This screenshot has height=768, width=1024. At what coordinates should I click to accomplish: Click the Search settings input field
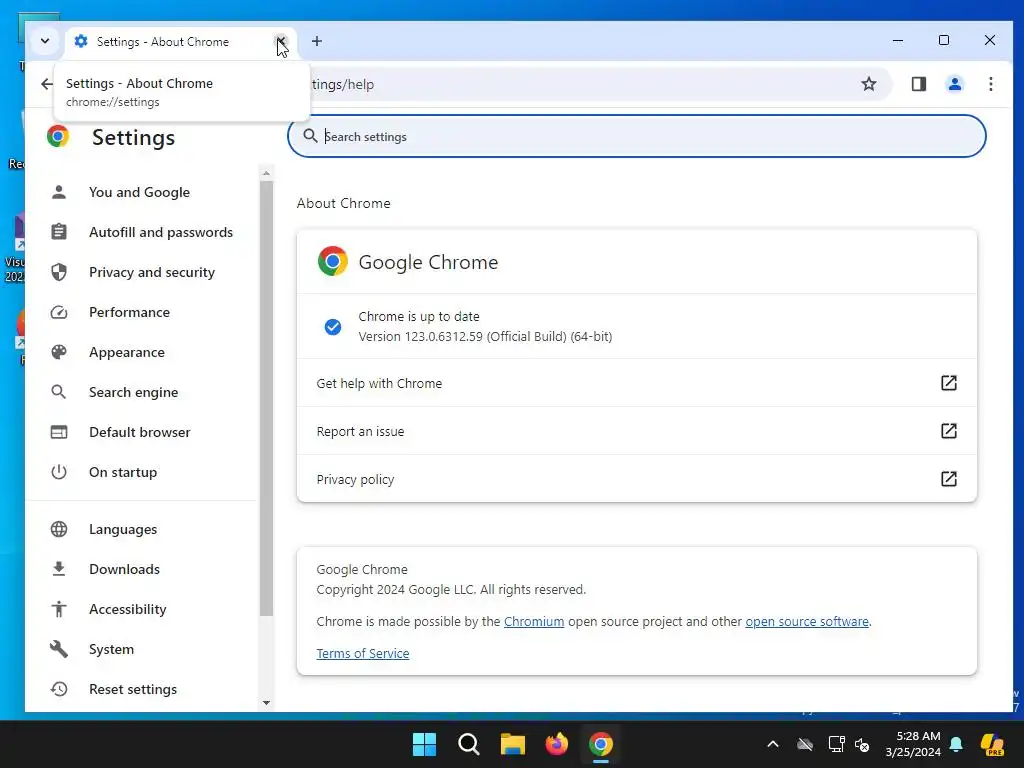point(637,136)
